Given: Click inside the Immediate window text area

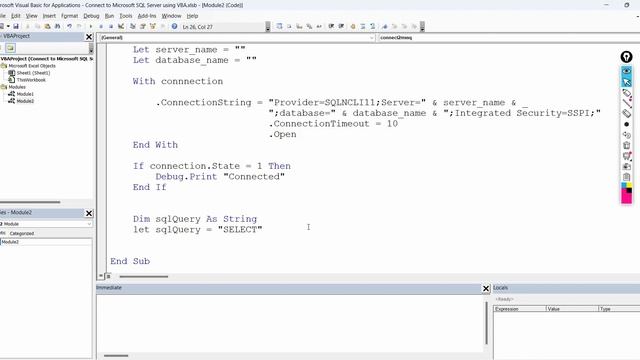Looking at the screenshot, I should (x=290, y=322).
